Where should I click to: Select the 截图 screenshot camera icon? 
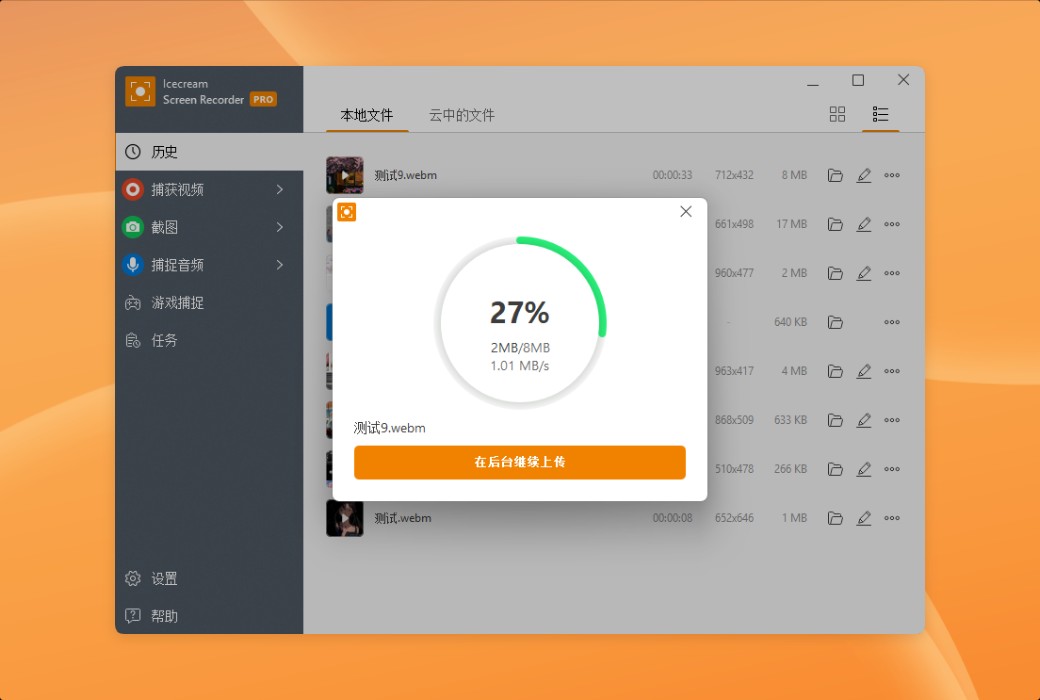pyautogui.click(x=132, y=227)
